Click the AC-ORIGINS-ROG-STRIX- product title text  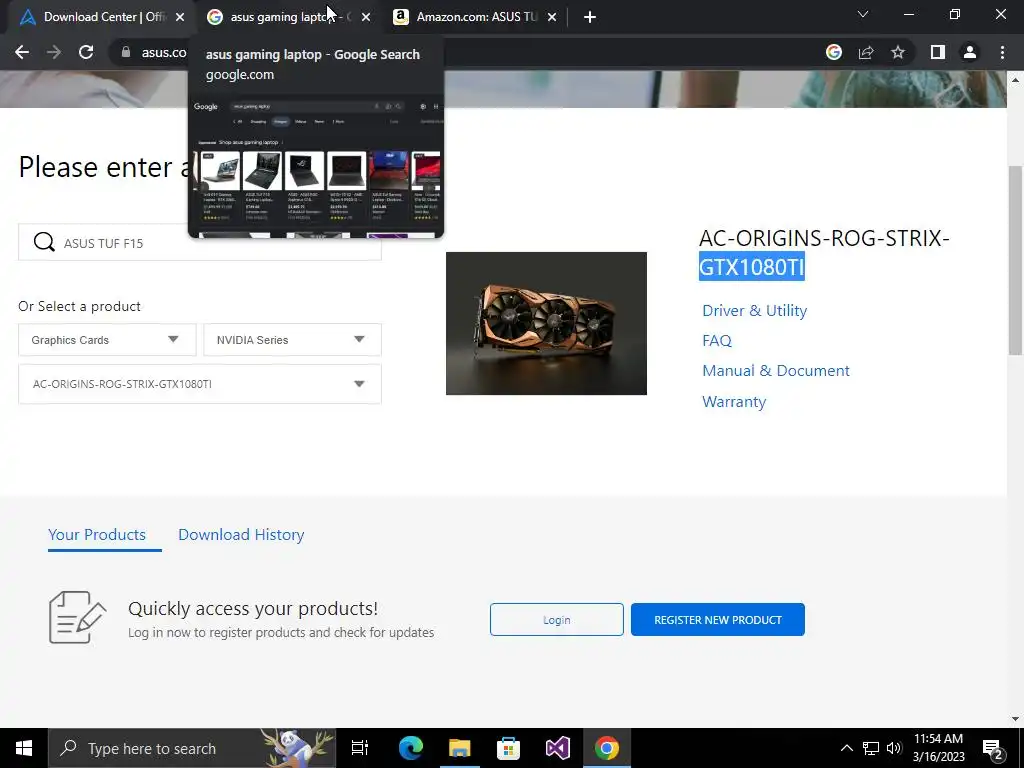click(824, 238)
